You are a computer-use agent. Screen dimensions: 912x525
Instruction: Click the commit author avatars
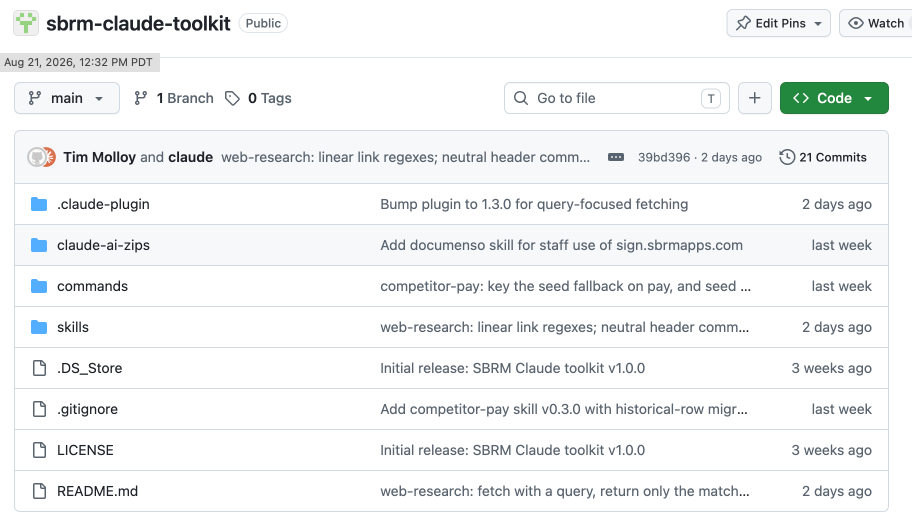[x=41, y=157]
